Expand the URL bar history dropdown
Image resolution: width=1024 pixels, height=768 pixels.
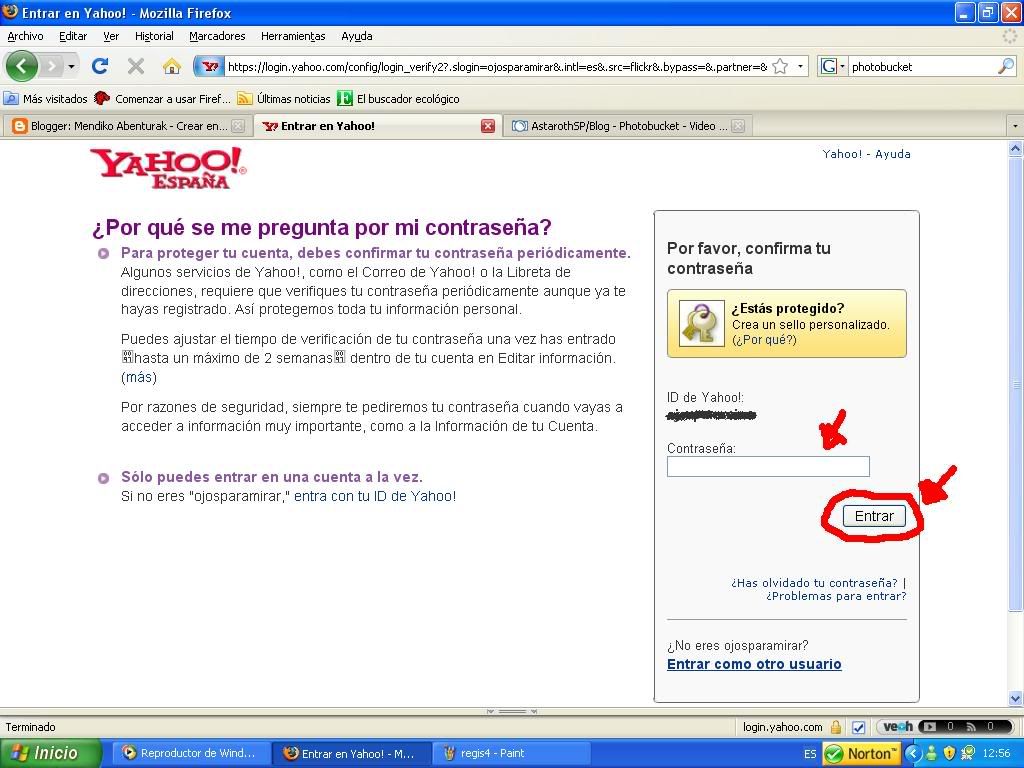[800, 66]
